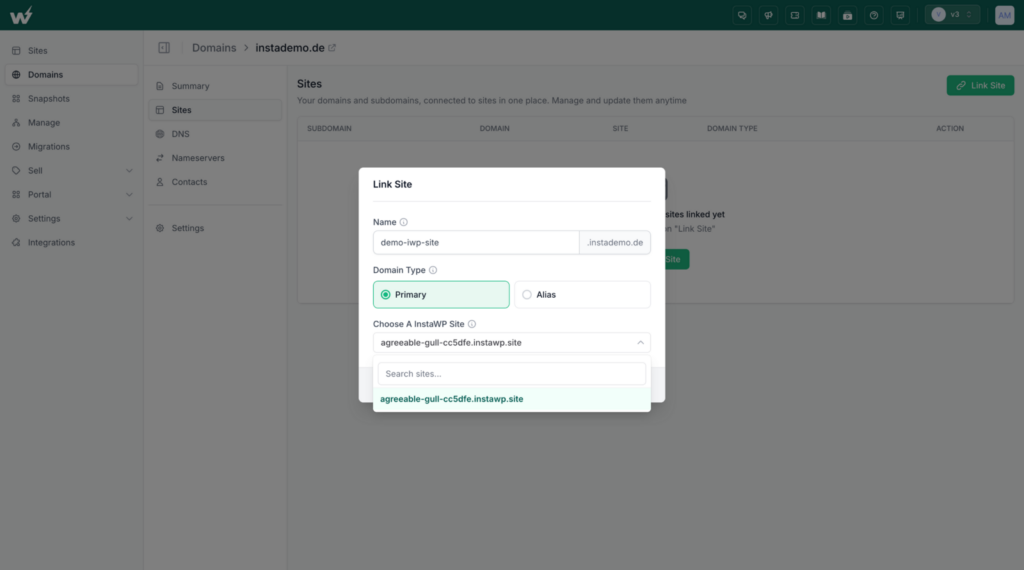Click the Search sites field
1024x570 pixels.
(511, 373)
